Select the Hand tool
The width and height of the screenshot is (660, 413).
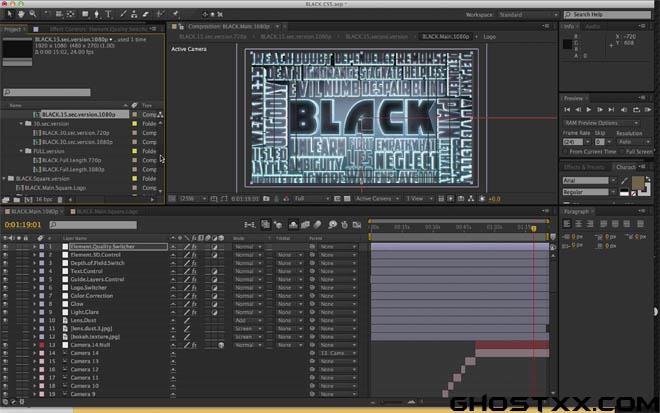[21, 14]
